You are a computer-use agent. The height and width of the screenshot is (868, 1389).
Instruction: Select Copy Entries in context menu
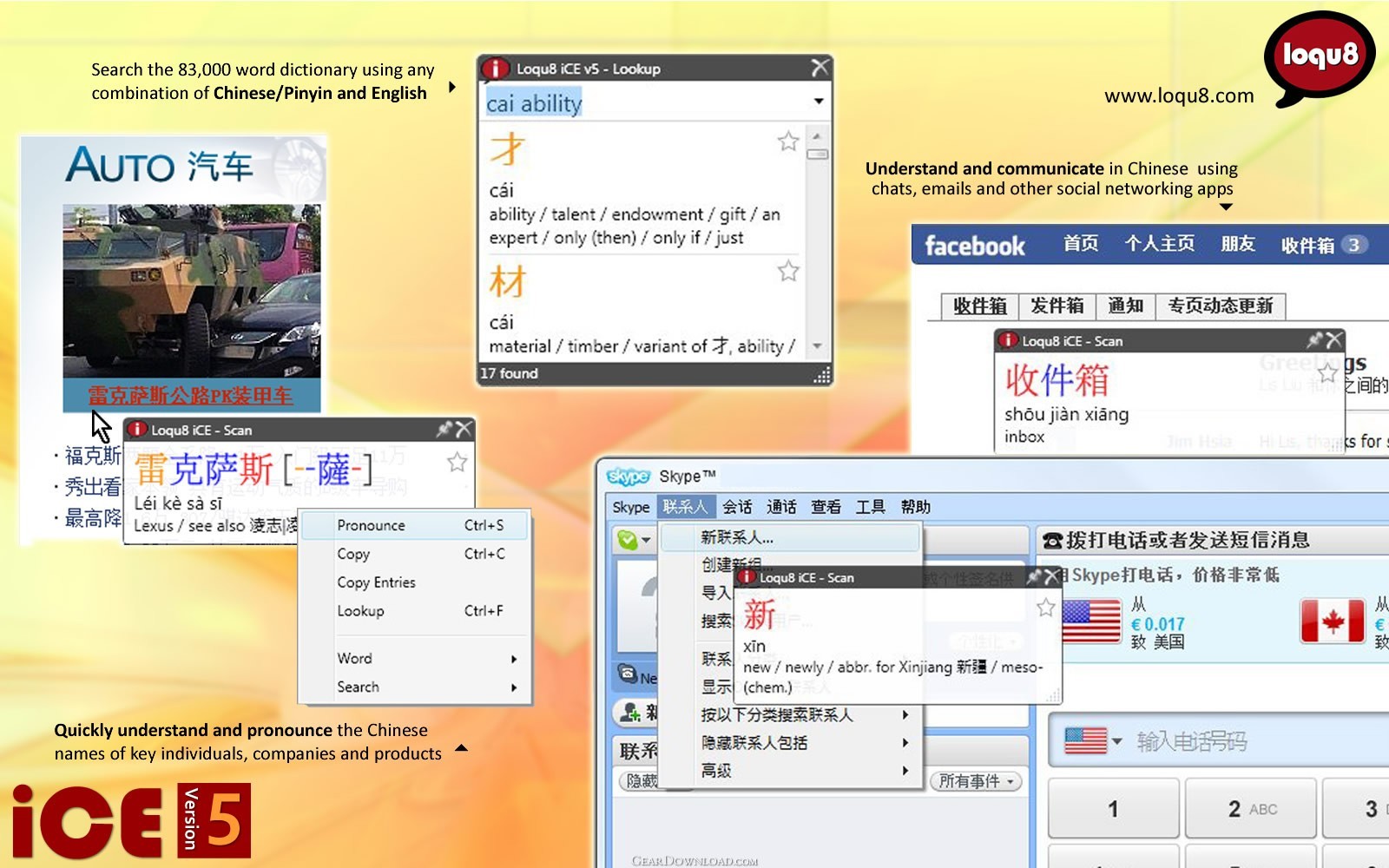[415, 582]
